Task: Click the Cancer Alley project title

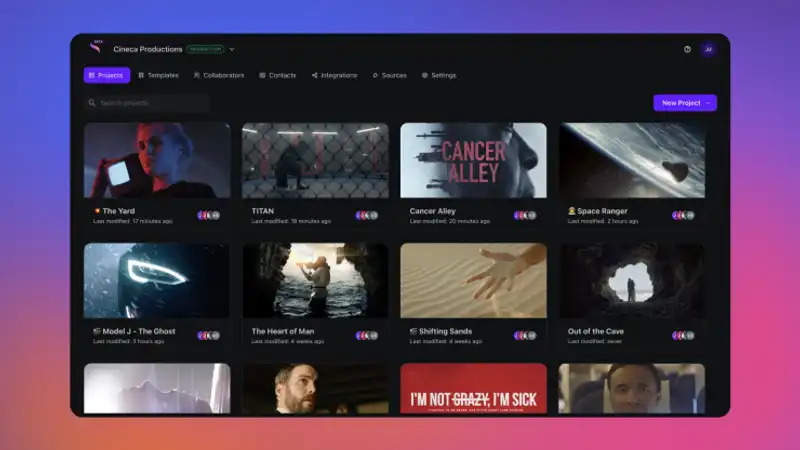Action: click(433, 211)
